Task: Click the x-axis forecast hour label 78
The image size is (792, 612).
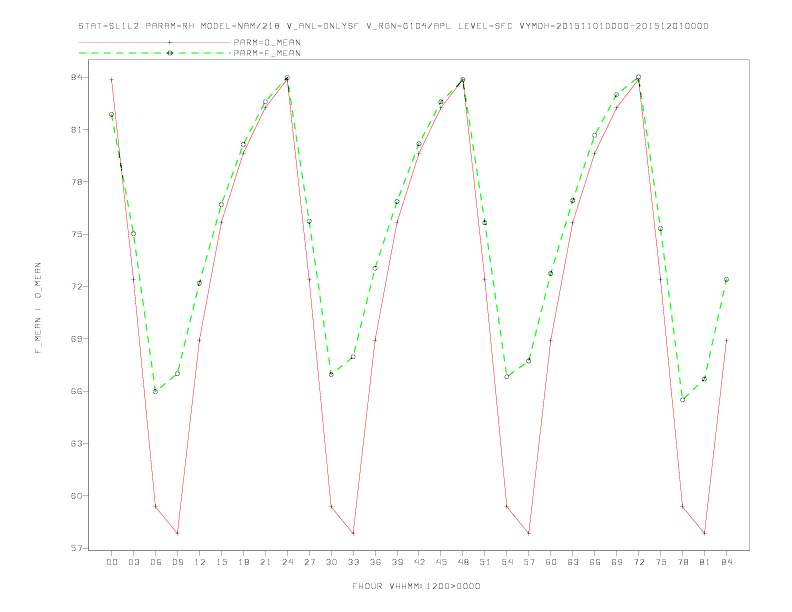Action: pyautogui.click(x=683, y=562)
